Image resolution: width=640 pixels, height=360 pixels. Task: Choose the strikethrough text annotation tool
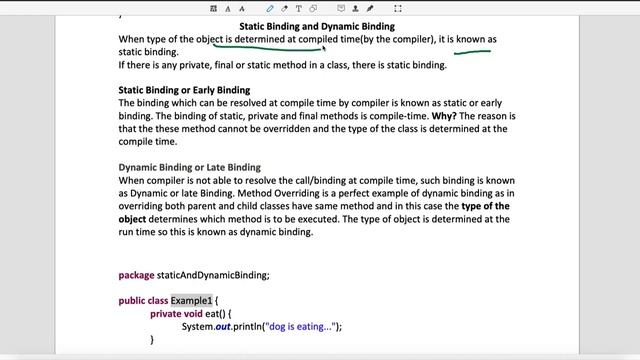(x=242, y=8)
